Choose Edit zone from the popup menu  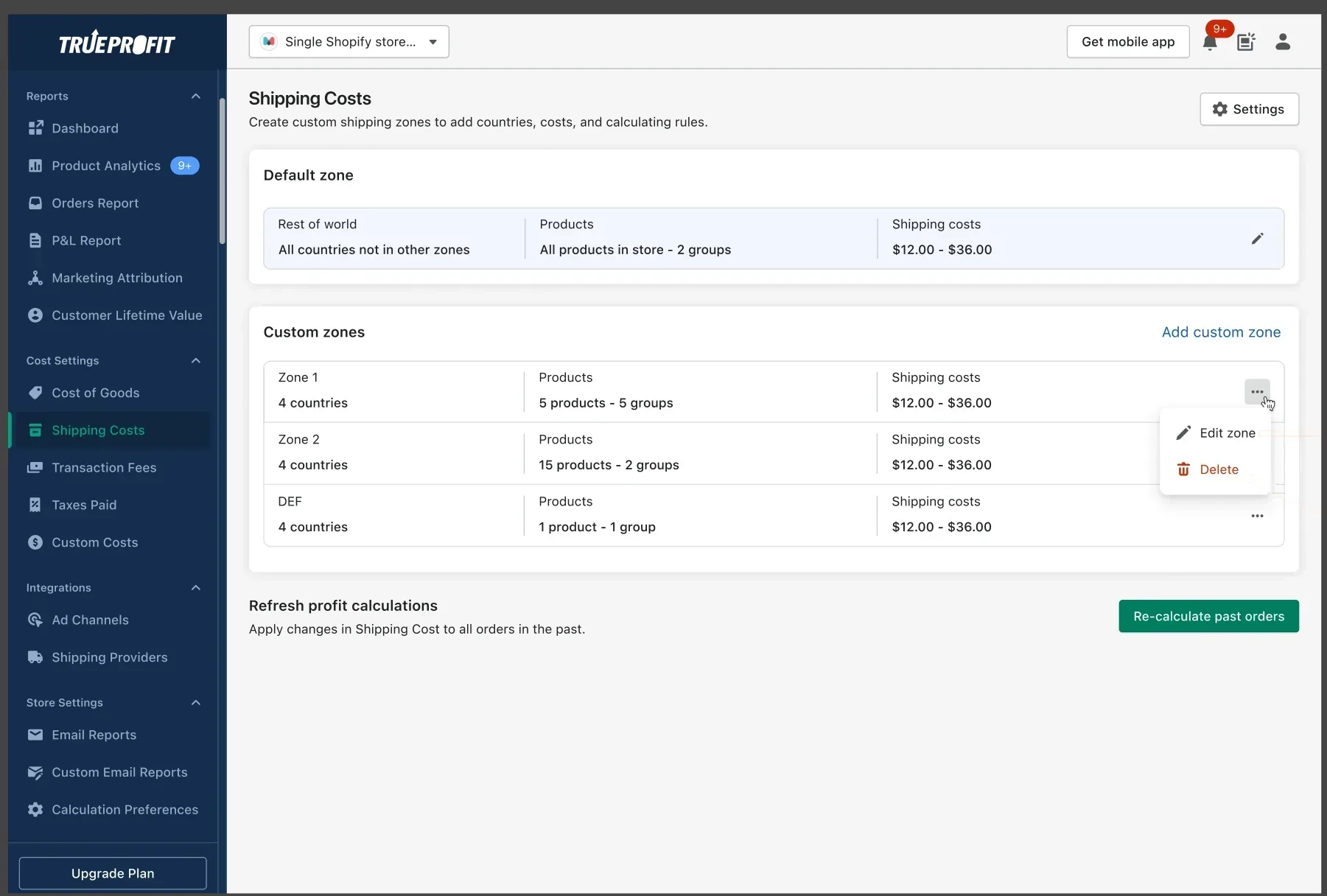1216,433
